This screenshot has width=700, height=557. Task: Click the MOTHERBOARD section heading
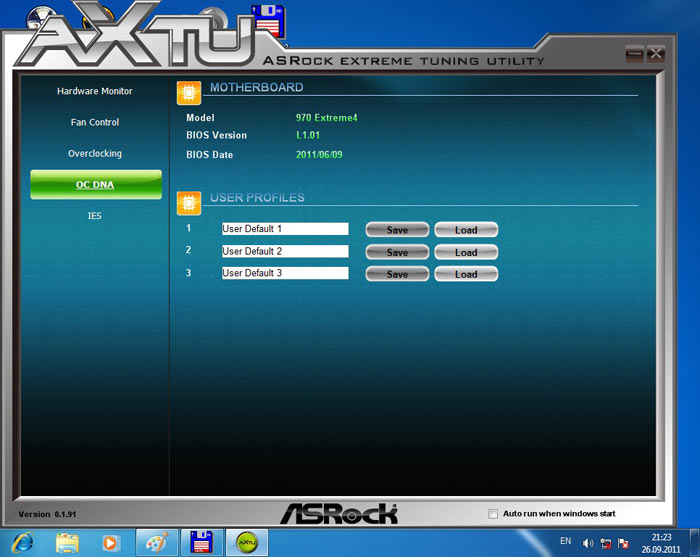pyautogui.click(x=257, y=87)
